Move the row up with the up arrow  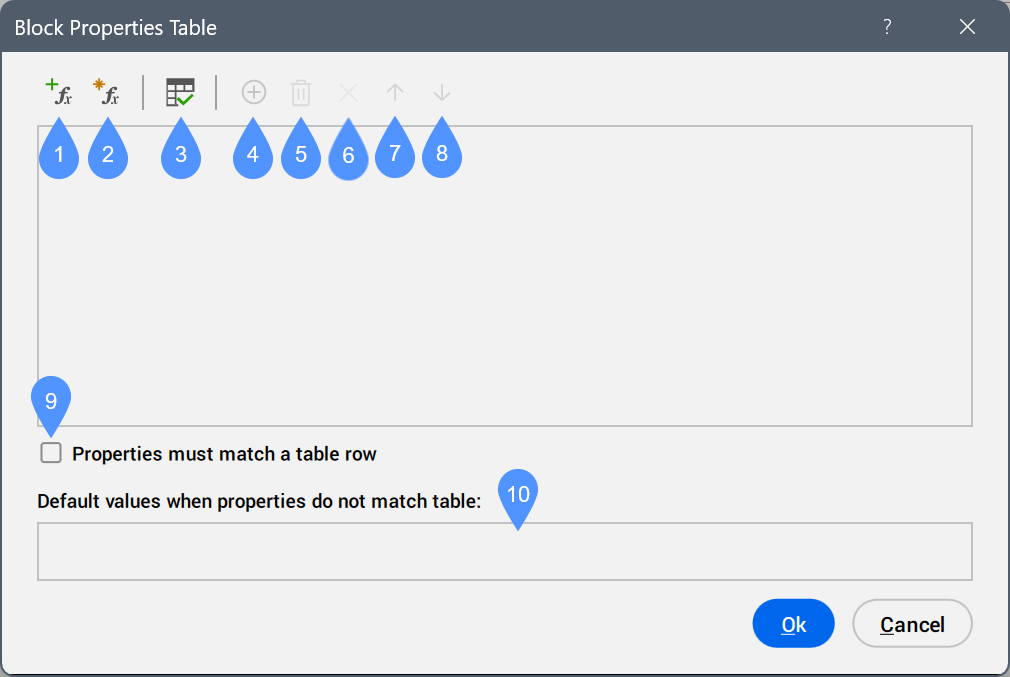[395, 93]
